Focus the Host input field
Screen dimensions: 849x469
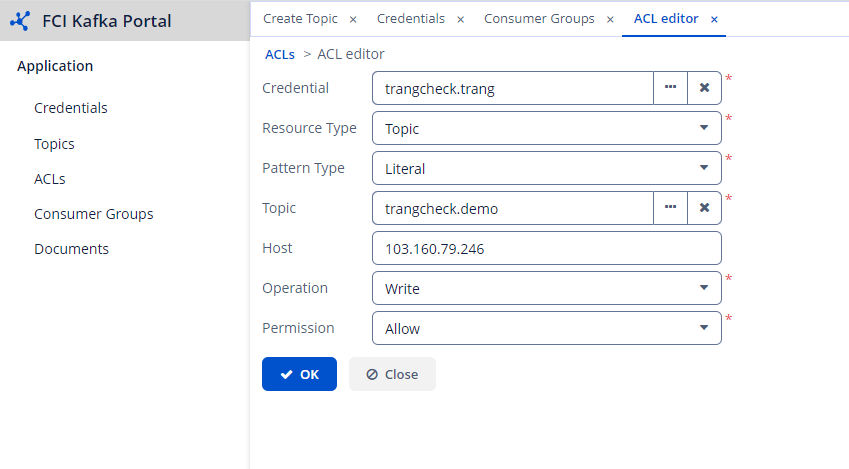[546, 248]
